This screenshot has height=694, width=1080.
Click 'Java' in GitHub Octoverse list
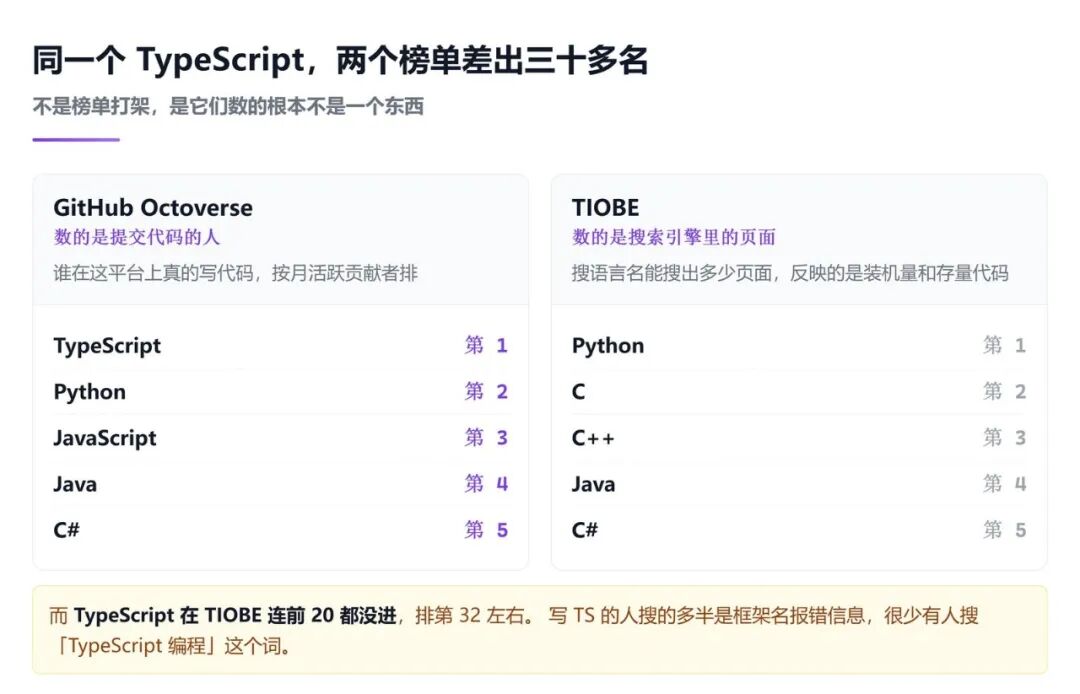point(75,484)
